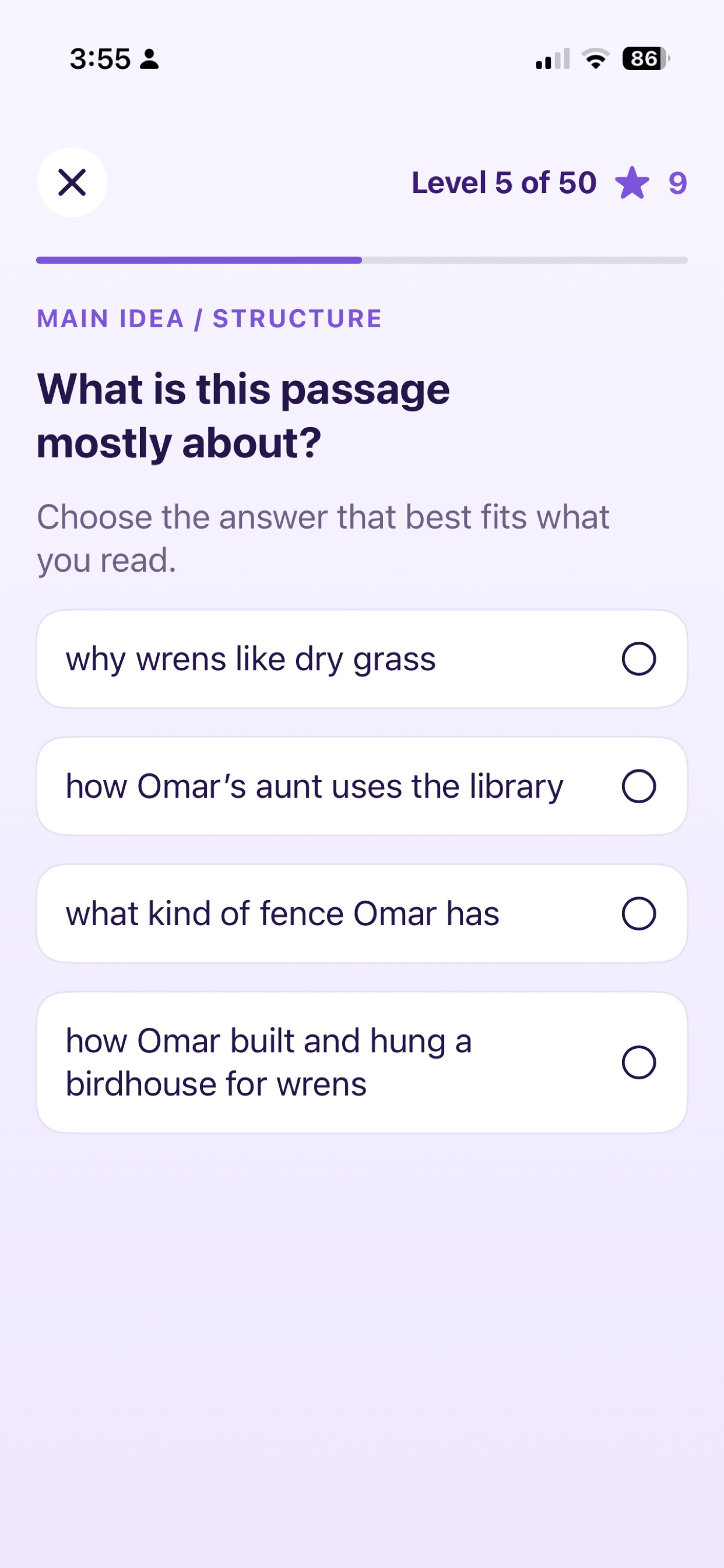This screenshot has height=1568, width=724.
Task: Select radio for 'how Omar's aunt uses the library'
Action: (x=639, y=786)
